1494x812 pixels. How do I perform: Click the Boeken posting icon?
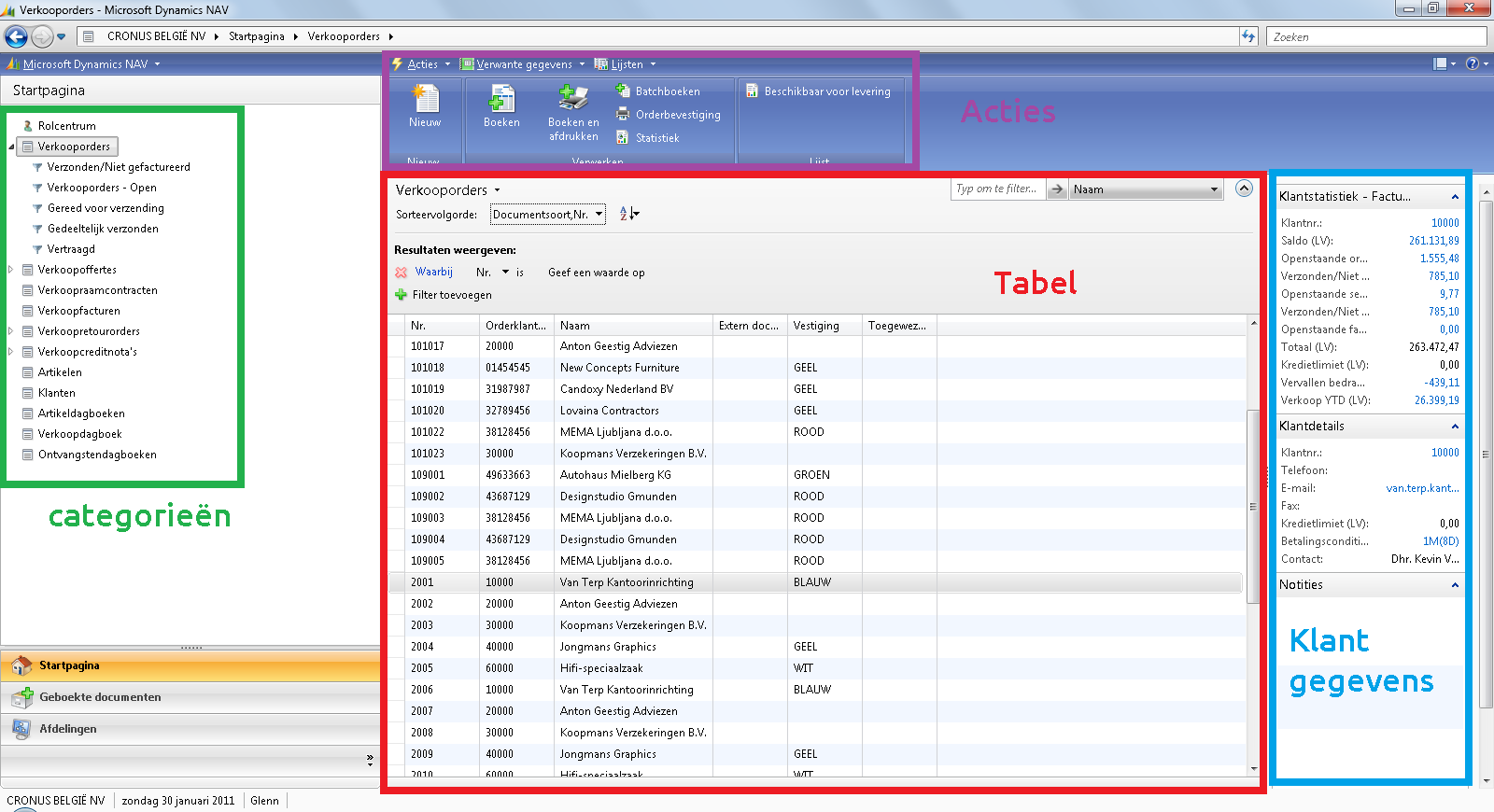click(501, 99)
